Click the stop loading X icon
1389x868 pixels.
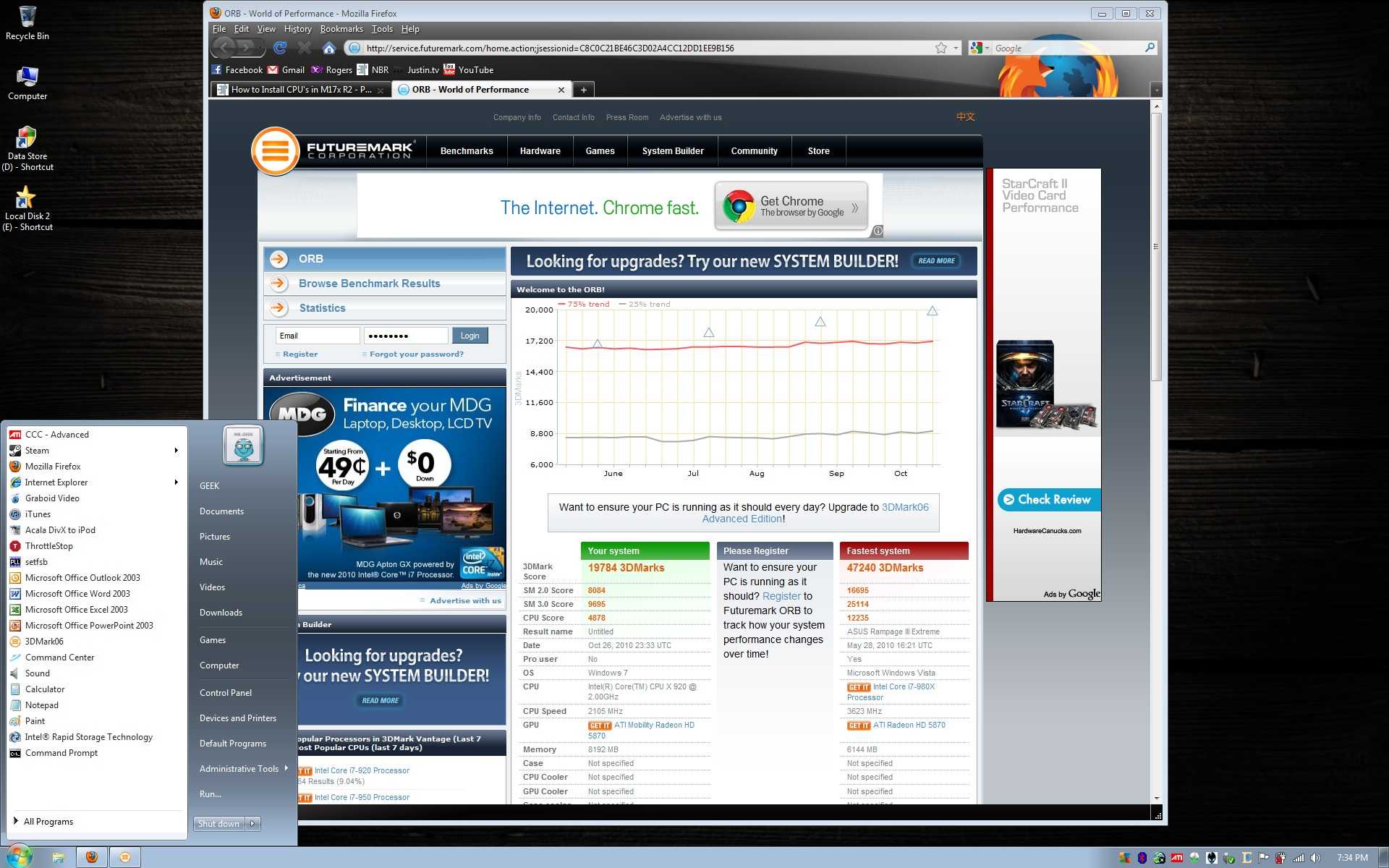pyautogui.click(x=305, y=48)
